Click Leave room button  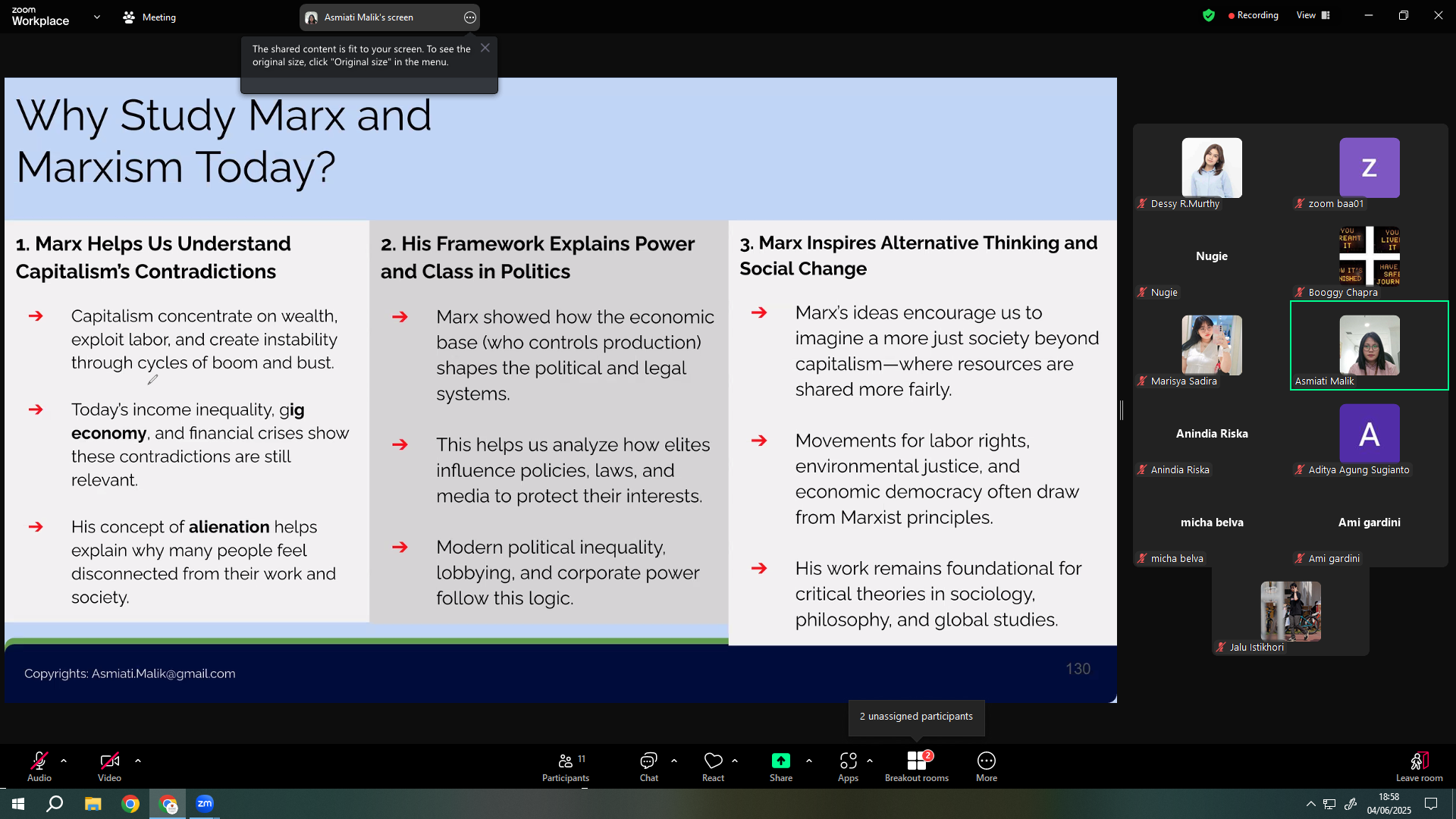coord(1420,766)
